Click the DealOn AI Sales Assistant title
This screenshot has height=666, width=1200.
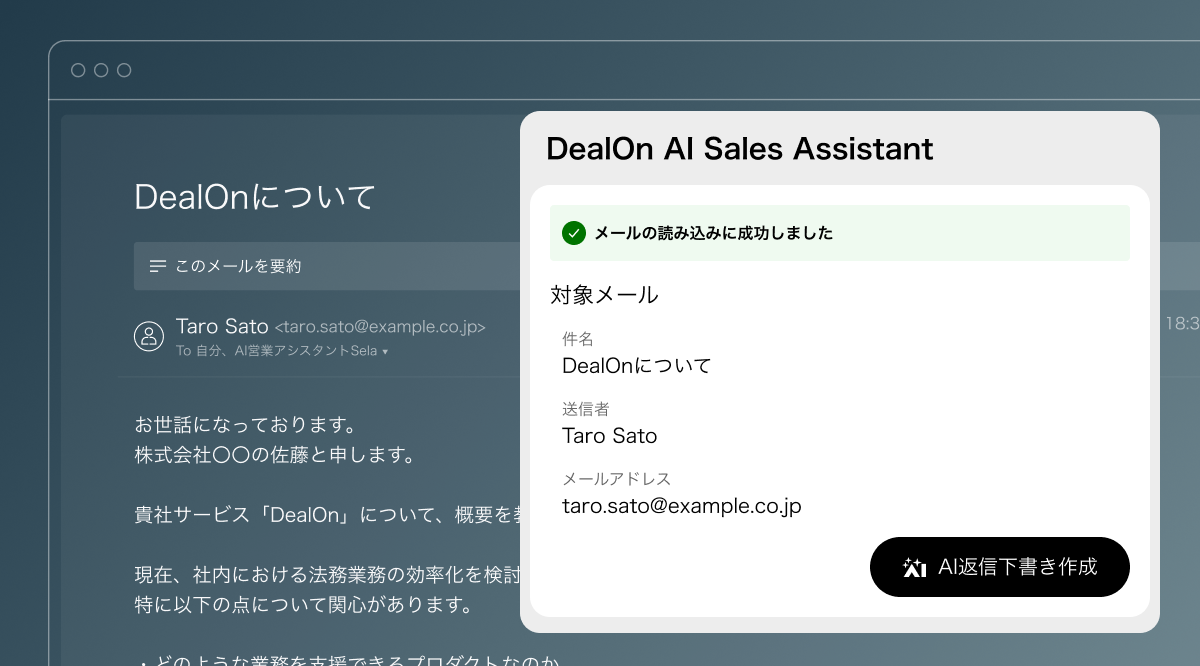click(739, 149)
